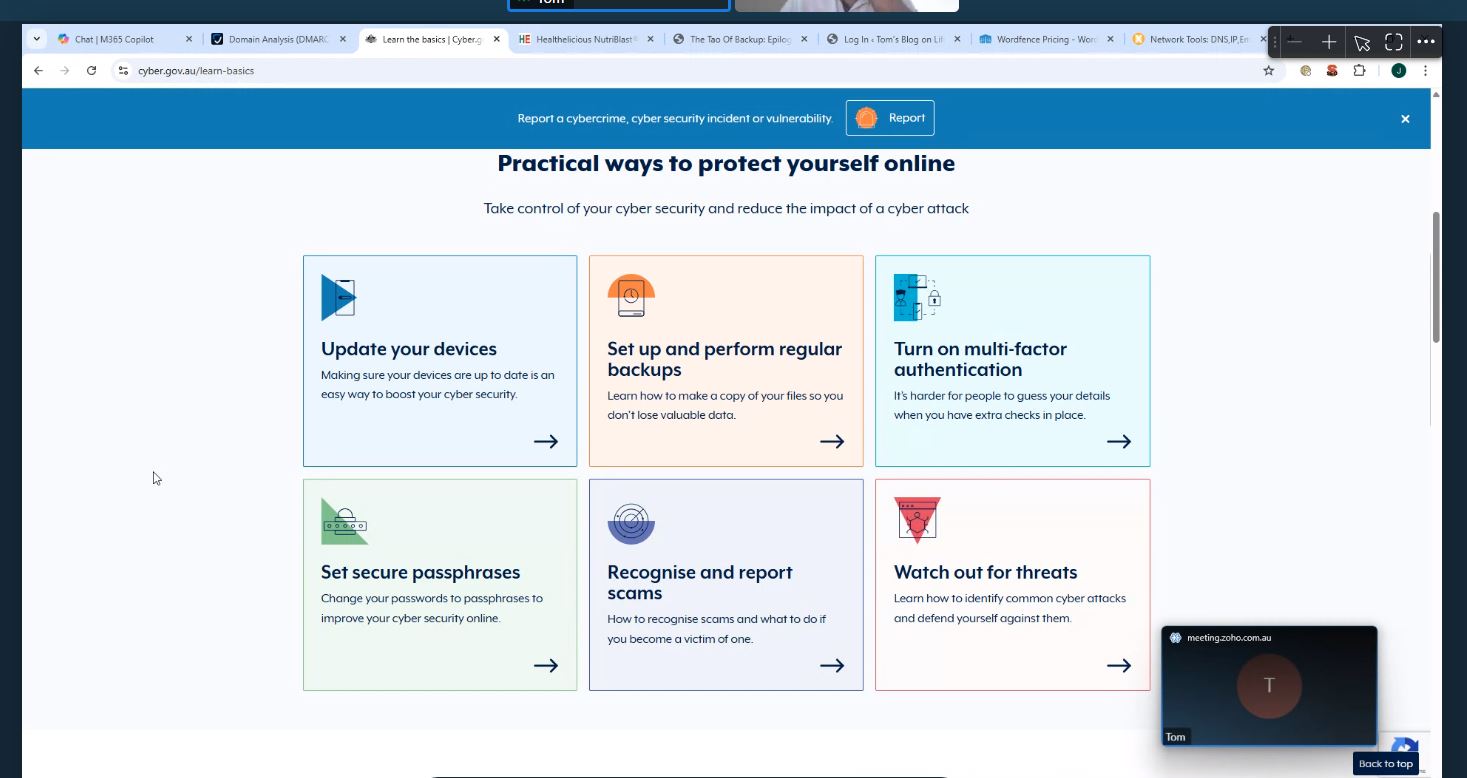Open the Update your devices card arrow
Screen dimensions: 1467x778
(x=546, y=441)
